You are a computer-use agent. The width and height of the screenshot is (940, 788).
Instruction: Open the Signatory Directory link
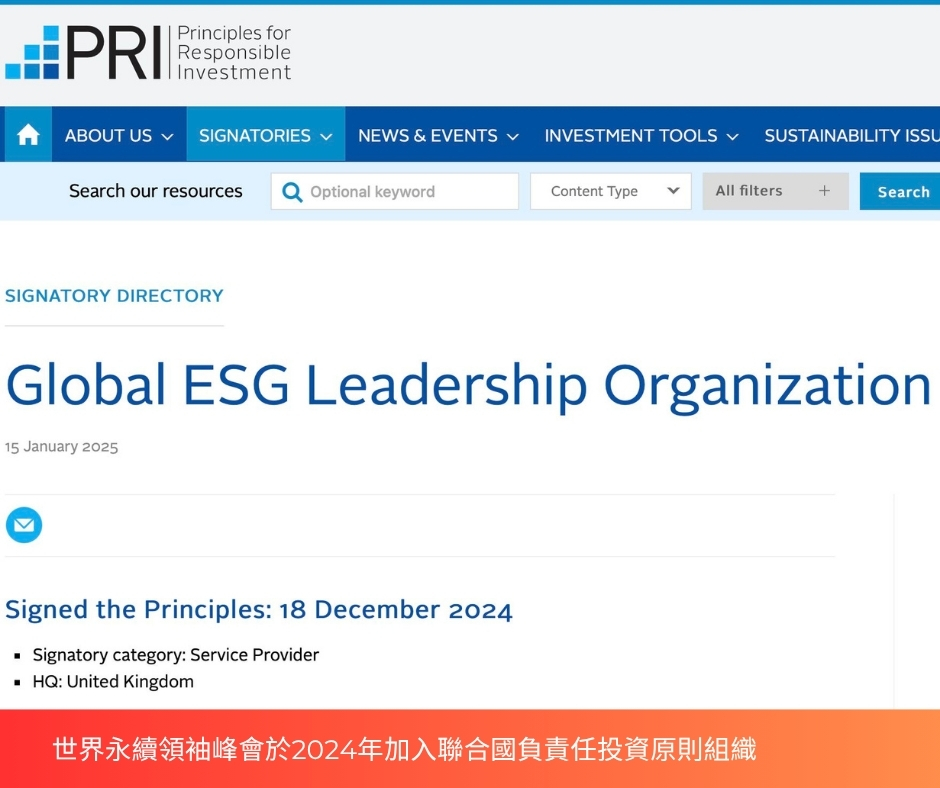pos(114,296)
